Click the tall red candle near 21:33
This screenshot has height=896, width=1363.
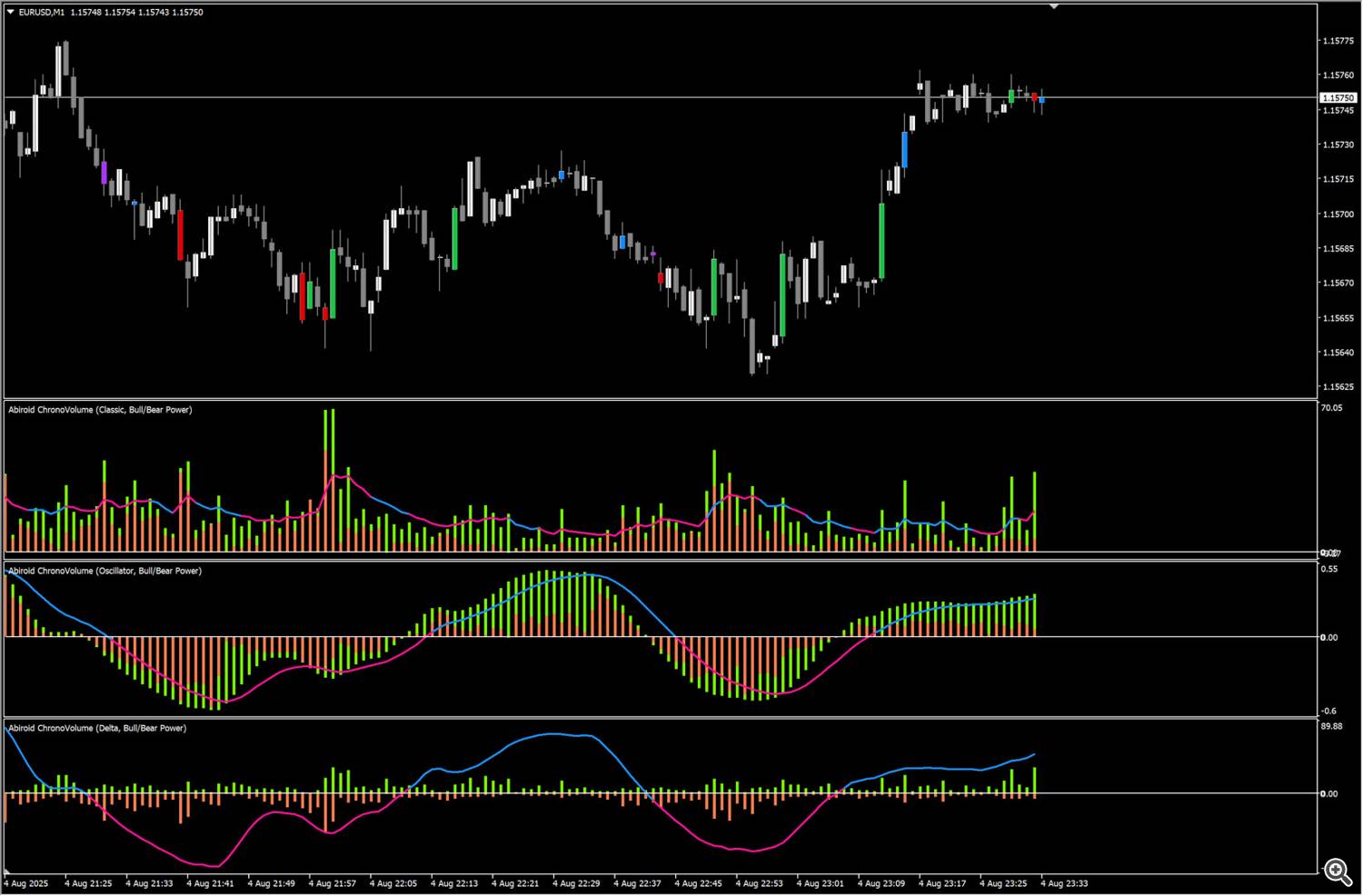click(180, 234)
